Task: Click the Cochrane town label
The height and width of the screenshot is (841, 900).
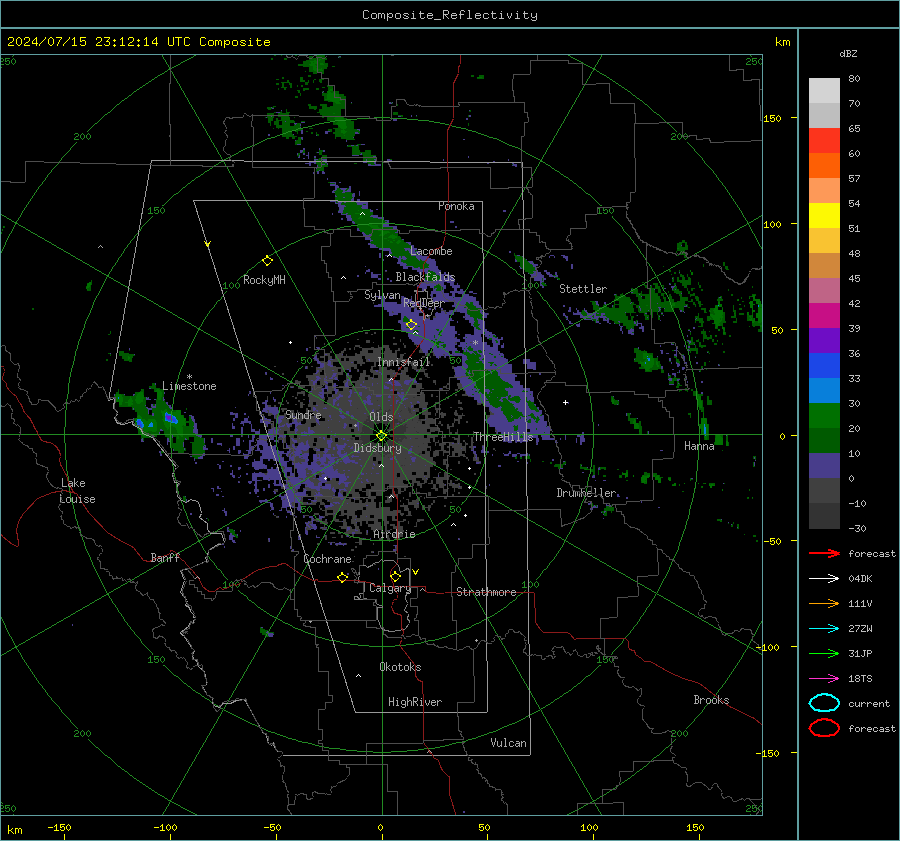Action: [327, 559]
